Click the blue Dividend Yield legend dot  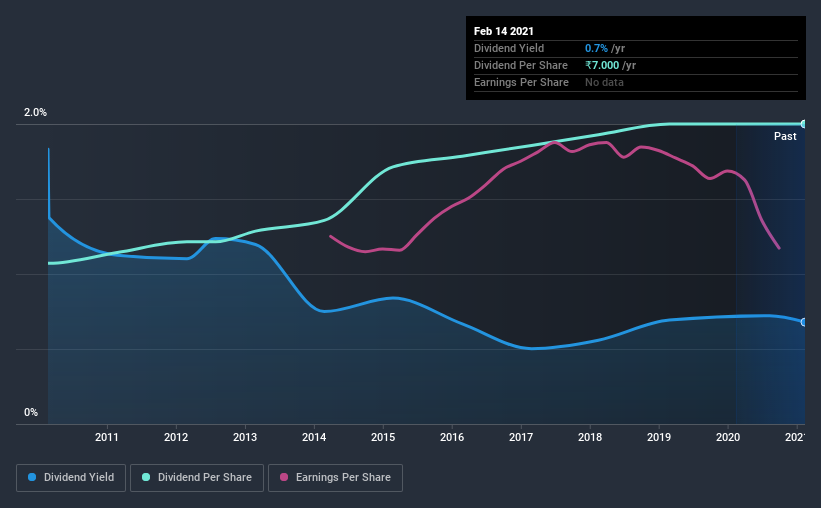(32, 477)
